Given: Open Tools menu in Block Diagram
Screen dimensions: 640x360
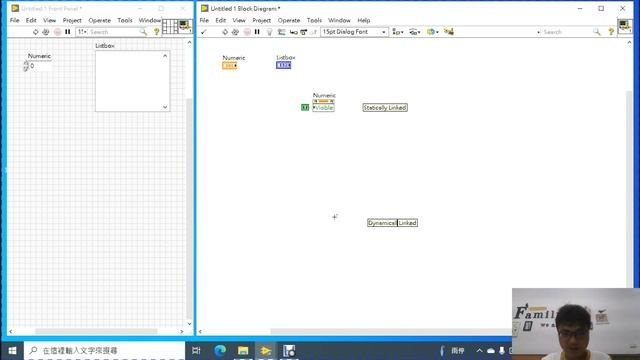Looking at the screenshot, I should pyautogui.click(x=314, y=20).
